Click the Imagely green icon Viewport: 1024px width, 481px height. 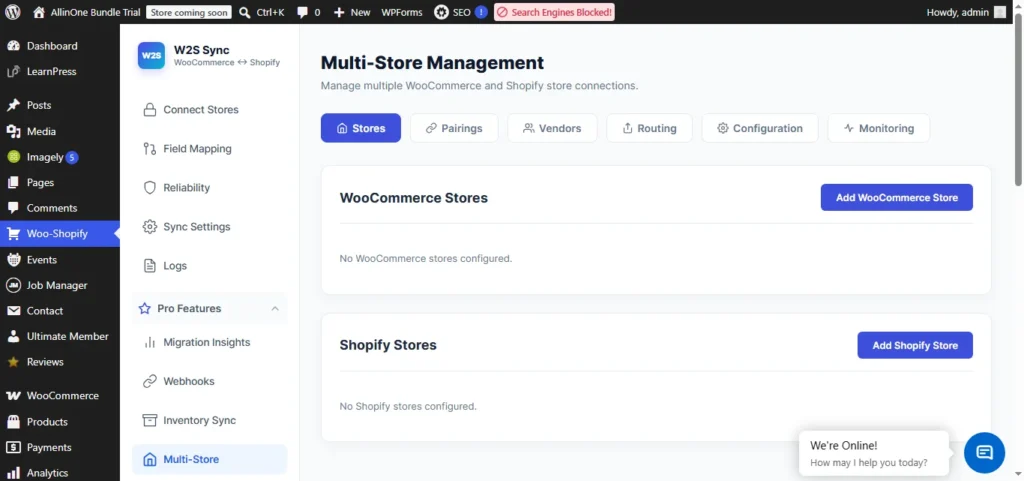pos(13,157)
